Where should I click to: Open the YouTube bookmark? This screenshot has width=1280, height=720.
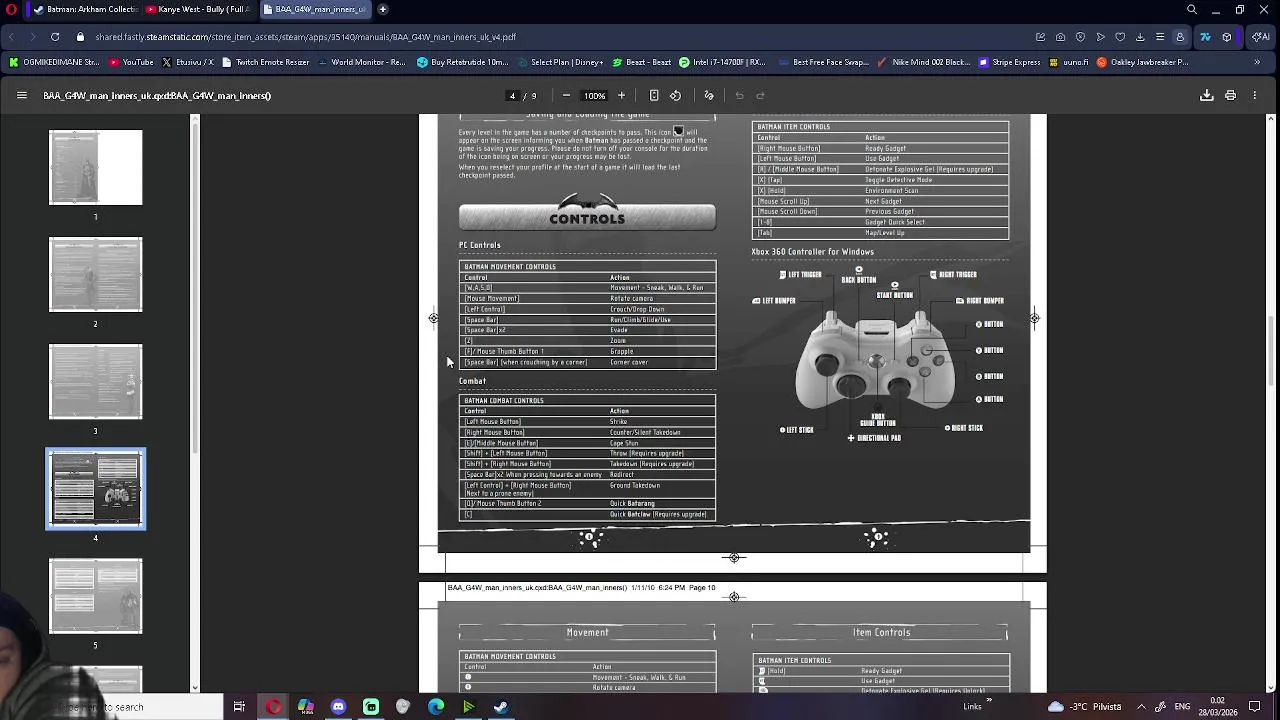click(131, 62)
